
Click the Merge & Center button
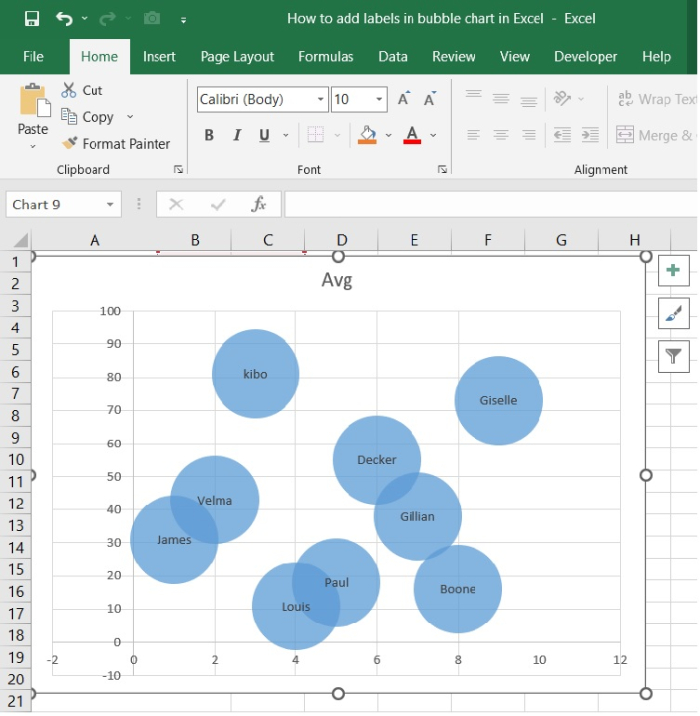pyautogui.click(x=656, y=136)
